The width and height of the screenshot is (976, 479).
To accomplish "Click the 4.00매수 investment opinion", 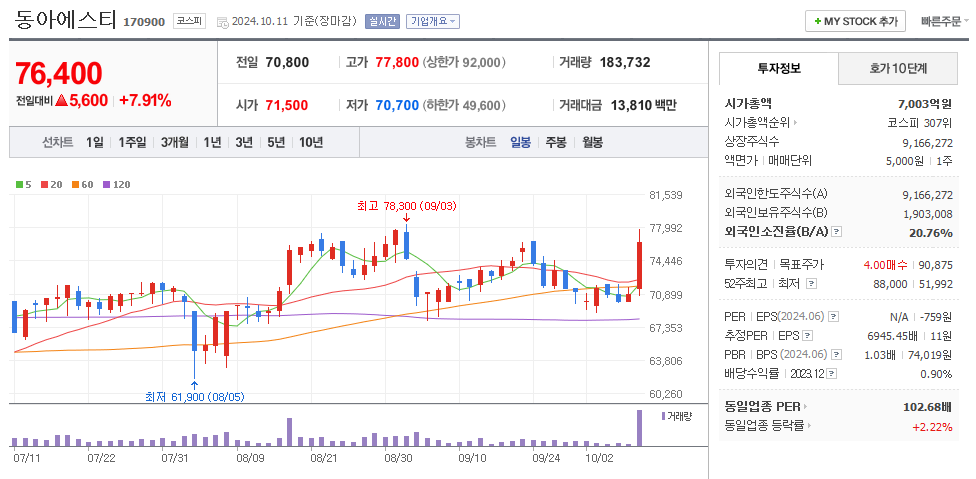I will click(x=885, y=265).
